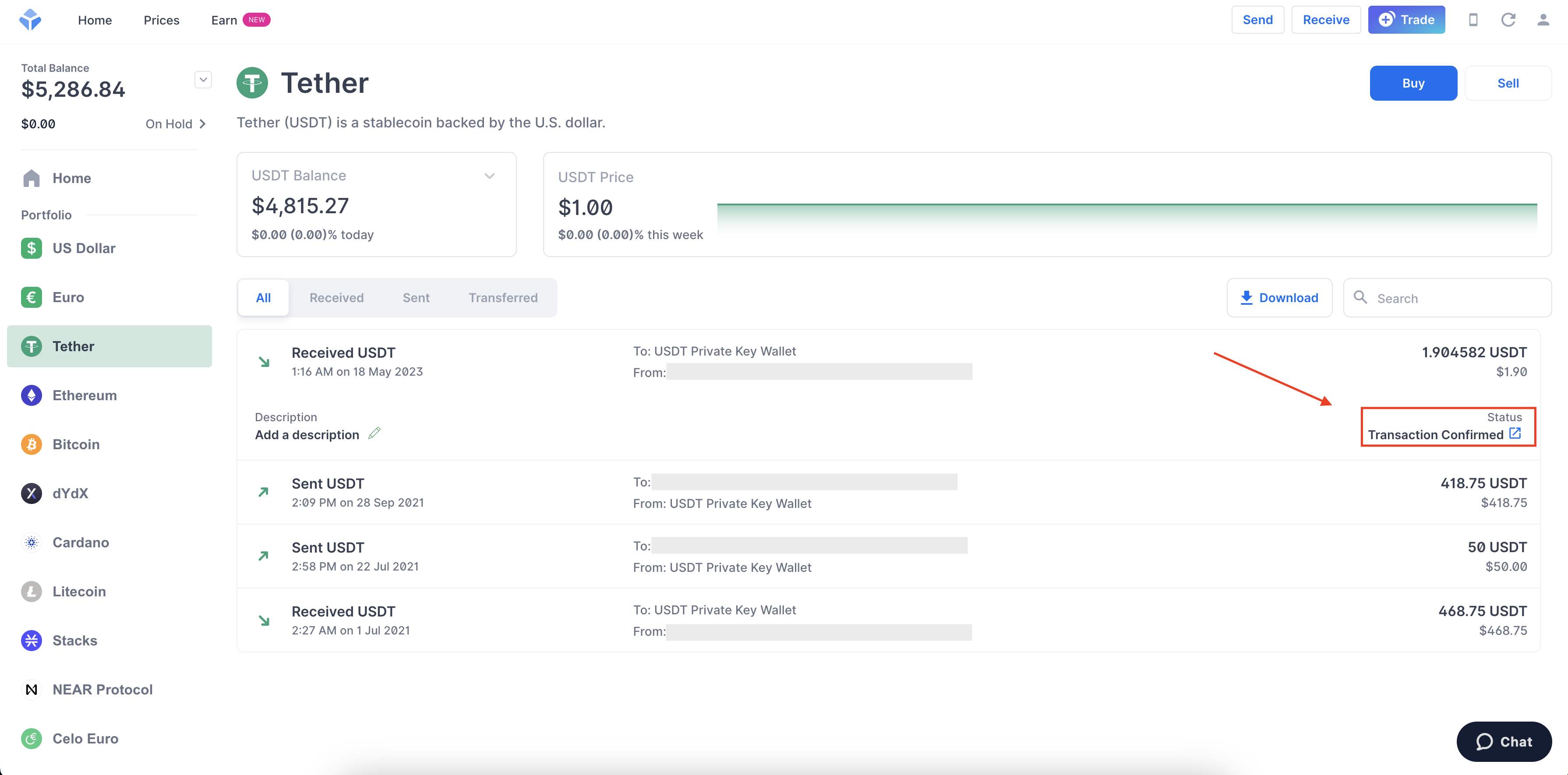Click the Receive icon in top navigation

(1324, 19)
